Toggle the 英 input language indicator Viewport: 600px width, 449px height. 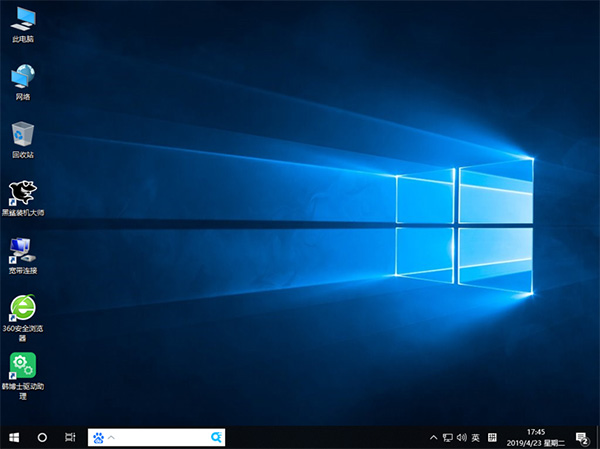475,437
